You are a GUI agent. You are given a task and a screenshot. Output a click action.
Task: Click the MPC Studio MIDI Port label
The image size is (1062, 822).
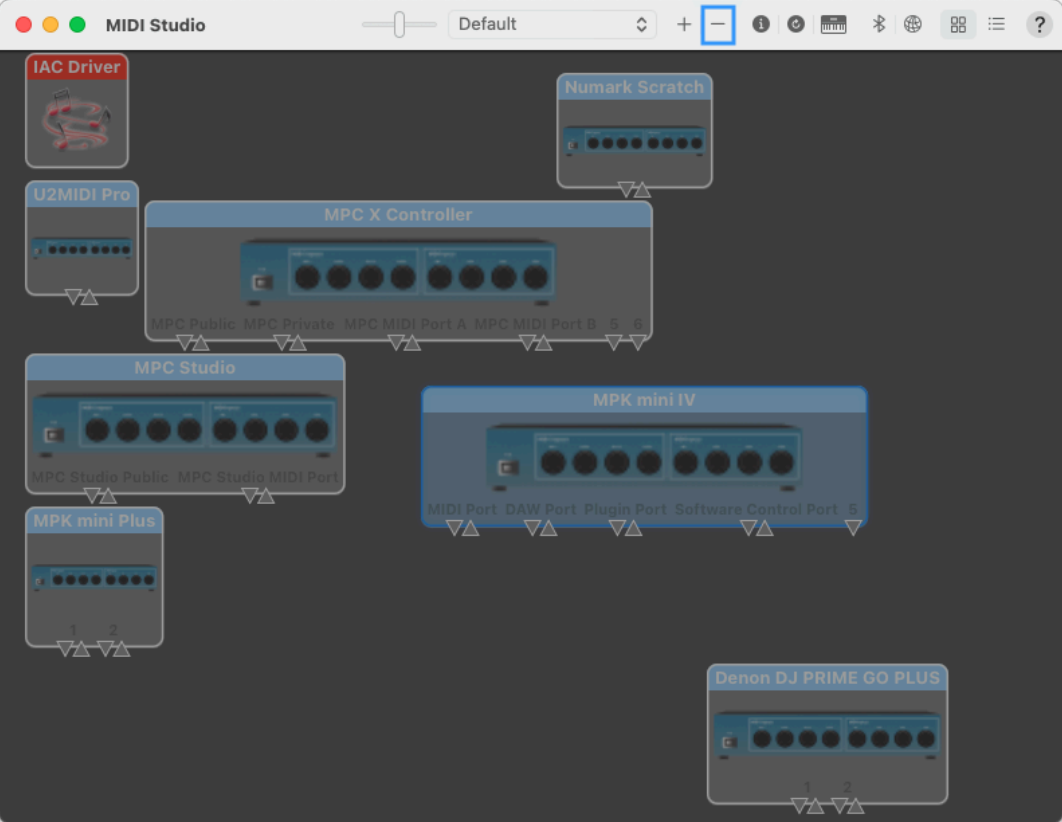pos(258,477)
